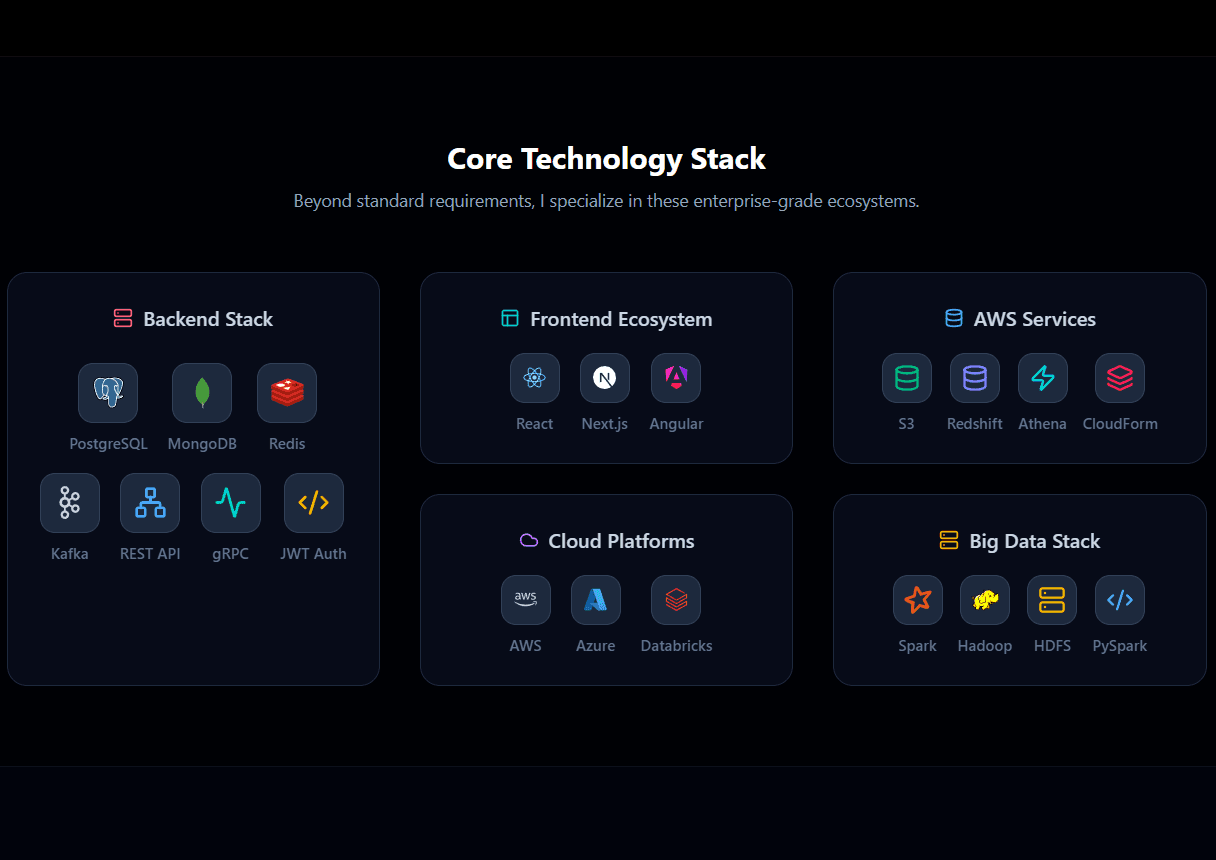
Task: Click cloud icon beside Cloud Platforms heading
Action: 529,541
